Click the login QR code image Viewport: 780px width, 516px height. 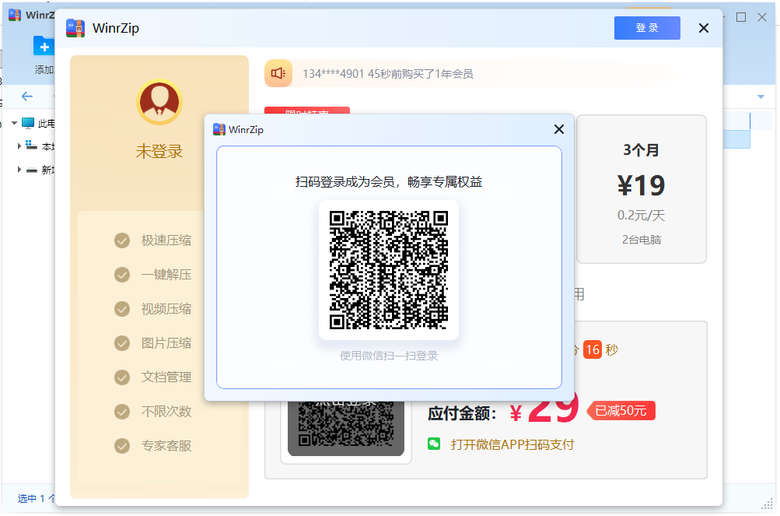point(389,270)
